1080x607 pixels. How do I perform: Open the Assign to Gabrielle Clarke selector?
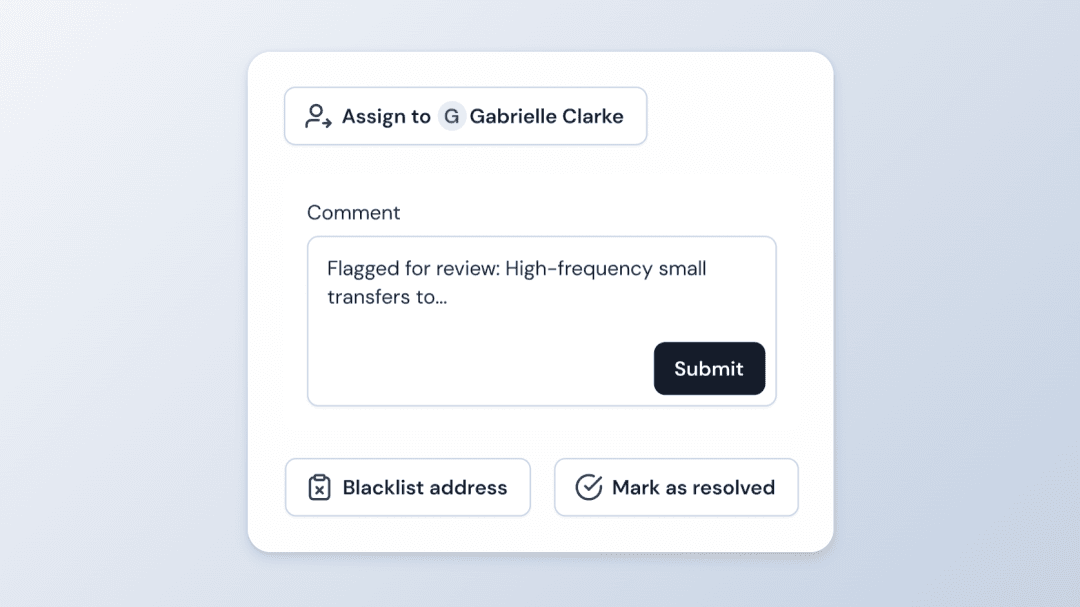(466, 116)
